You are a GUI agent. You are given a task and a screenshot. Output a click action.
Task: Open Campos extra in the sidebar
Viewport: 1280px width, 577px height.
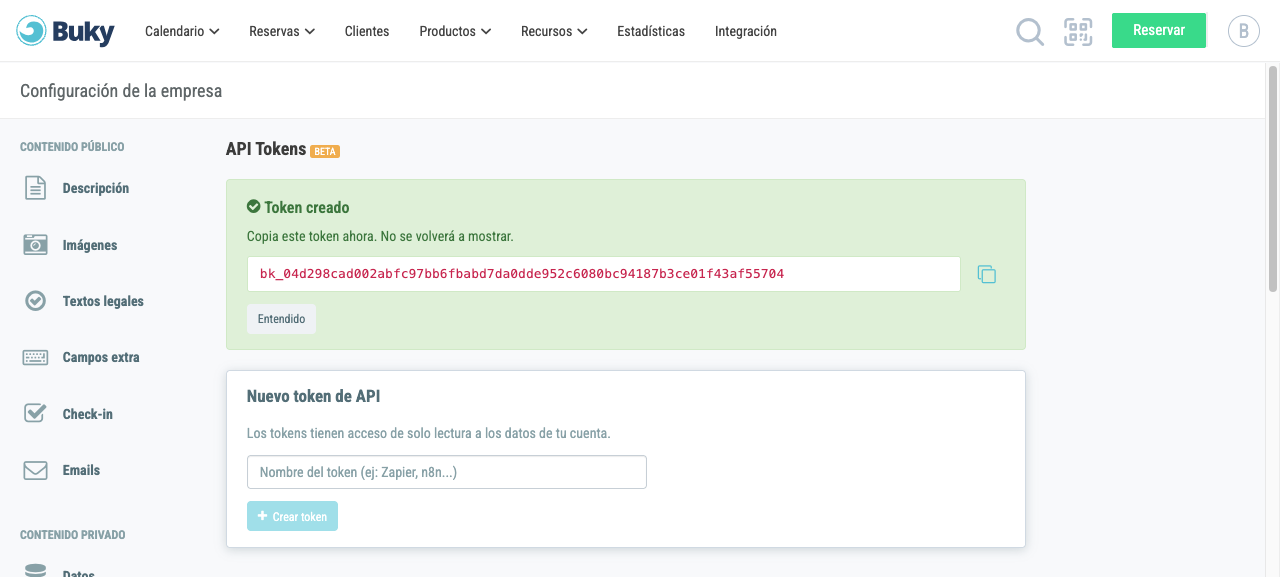pos(101,357)
